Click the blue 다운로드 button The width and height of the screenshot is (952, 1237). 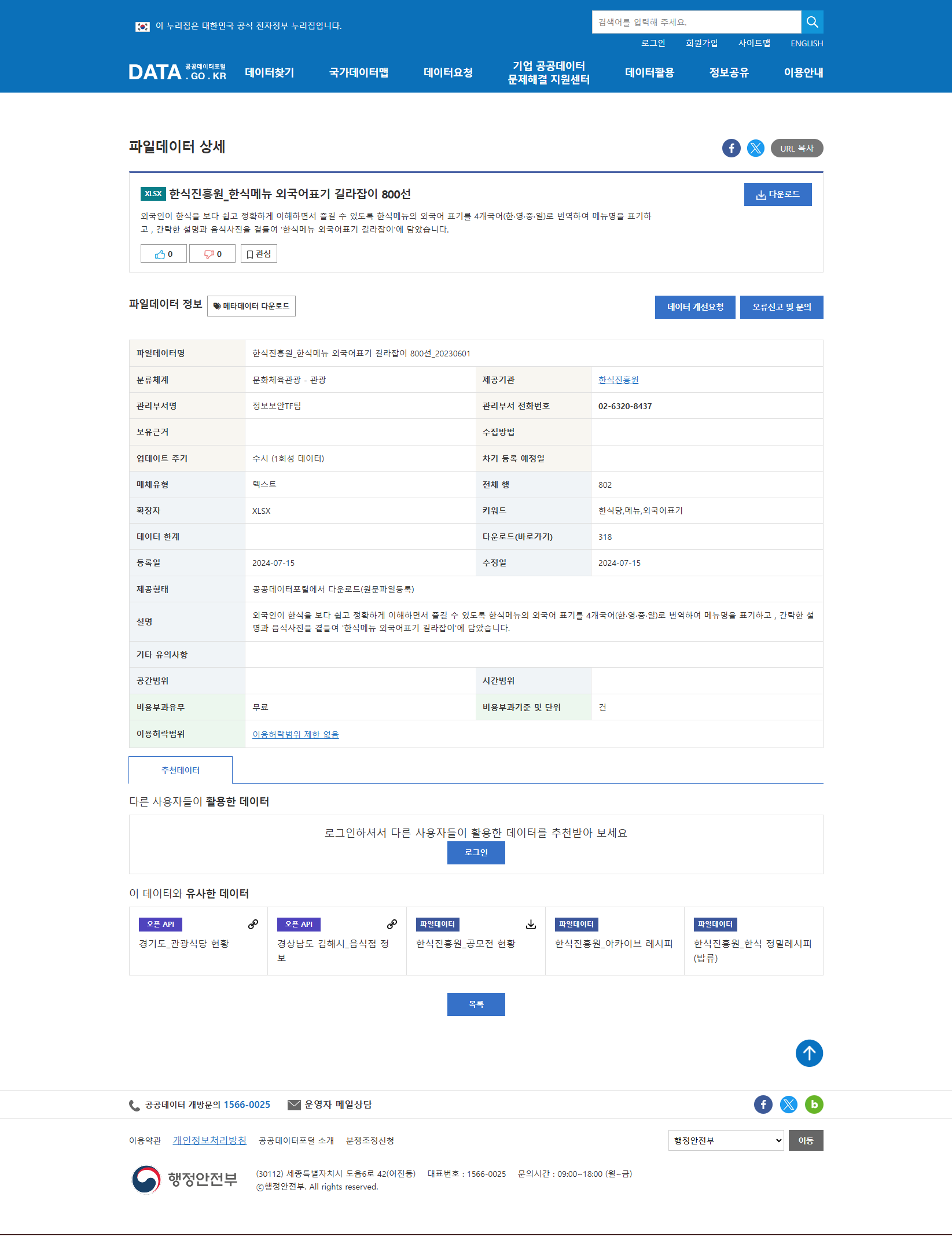coord(777,194)
